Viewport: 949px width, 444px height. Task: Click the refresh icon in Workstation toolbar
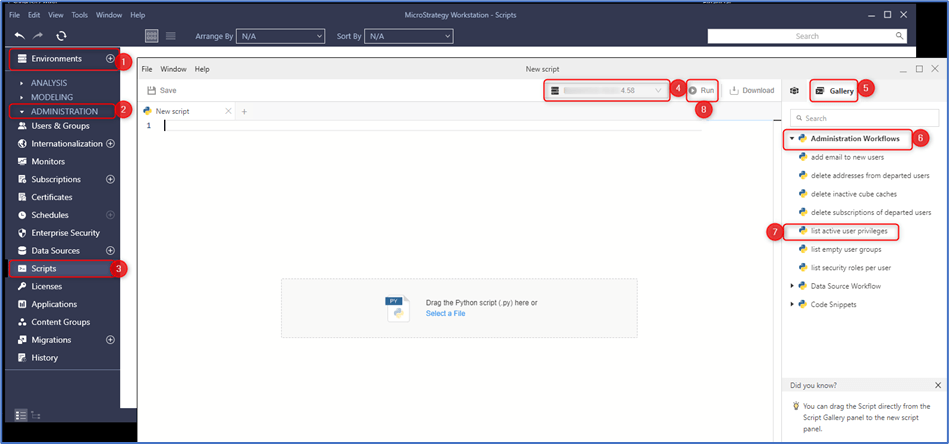[x=61, y=36]
